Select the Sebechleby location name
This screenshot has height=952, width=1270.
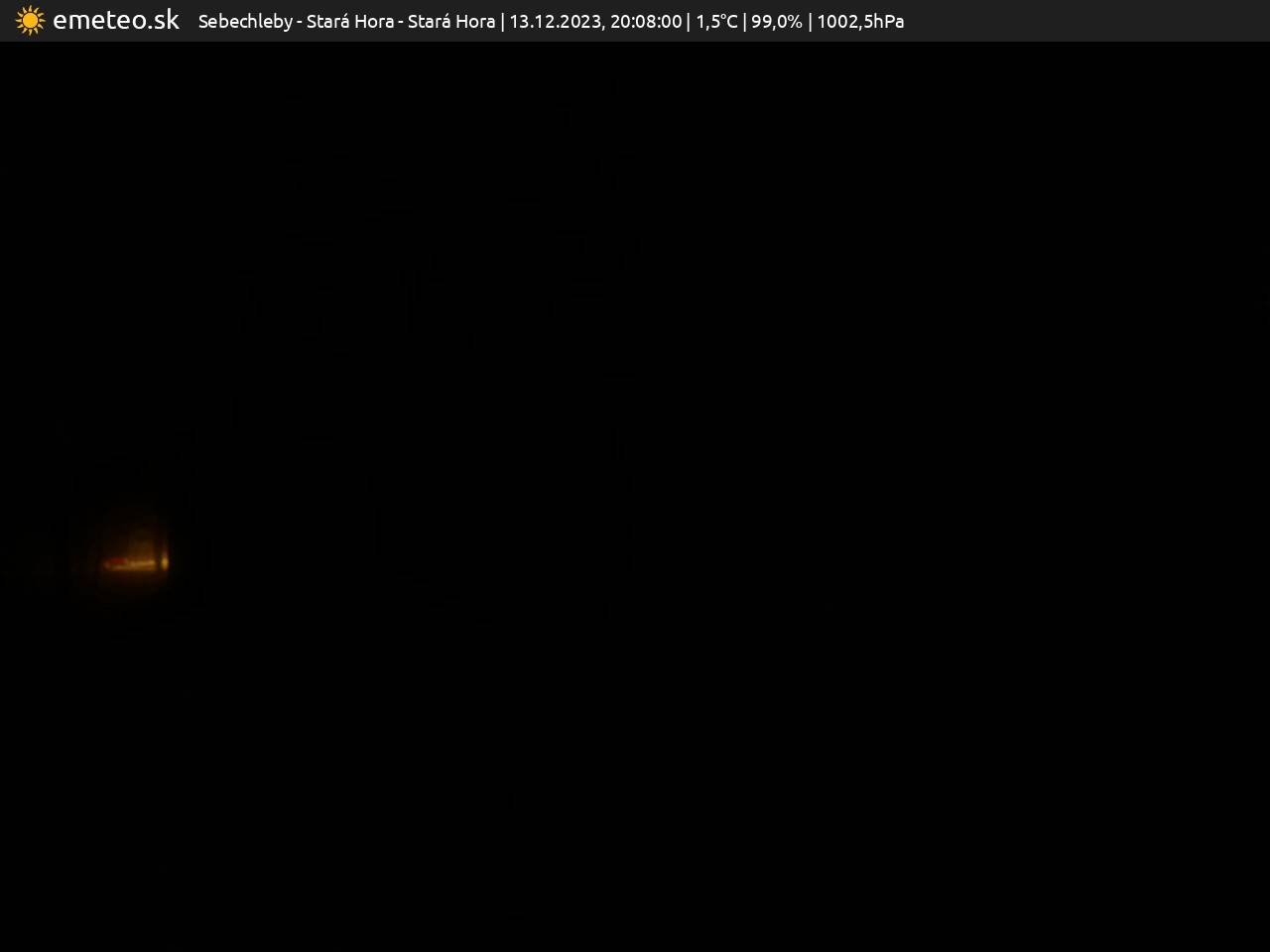[245, 22]
